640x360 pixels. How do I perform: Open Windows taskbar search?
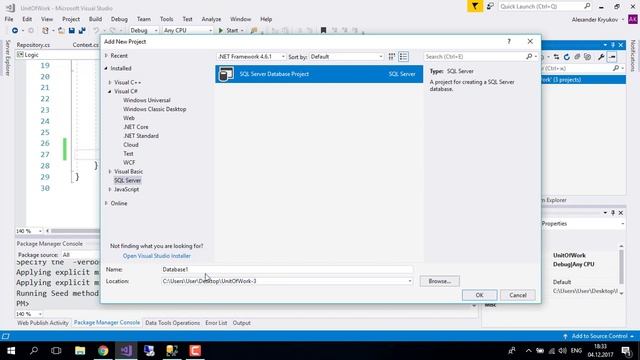tap(34, 351)
